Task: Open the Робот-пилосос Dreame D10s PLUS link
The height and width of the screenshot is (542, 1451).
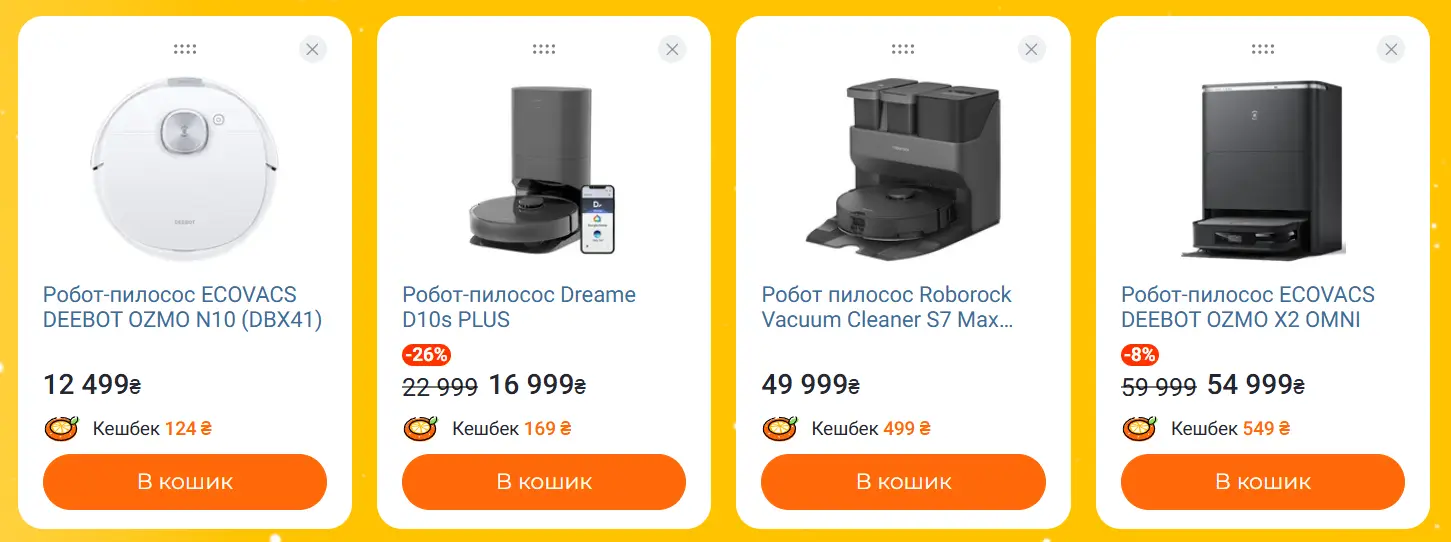Action: pyautogui.click(x=519, y=307)
